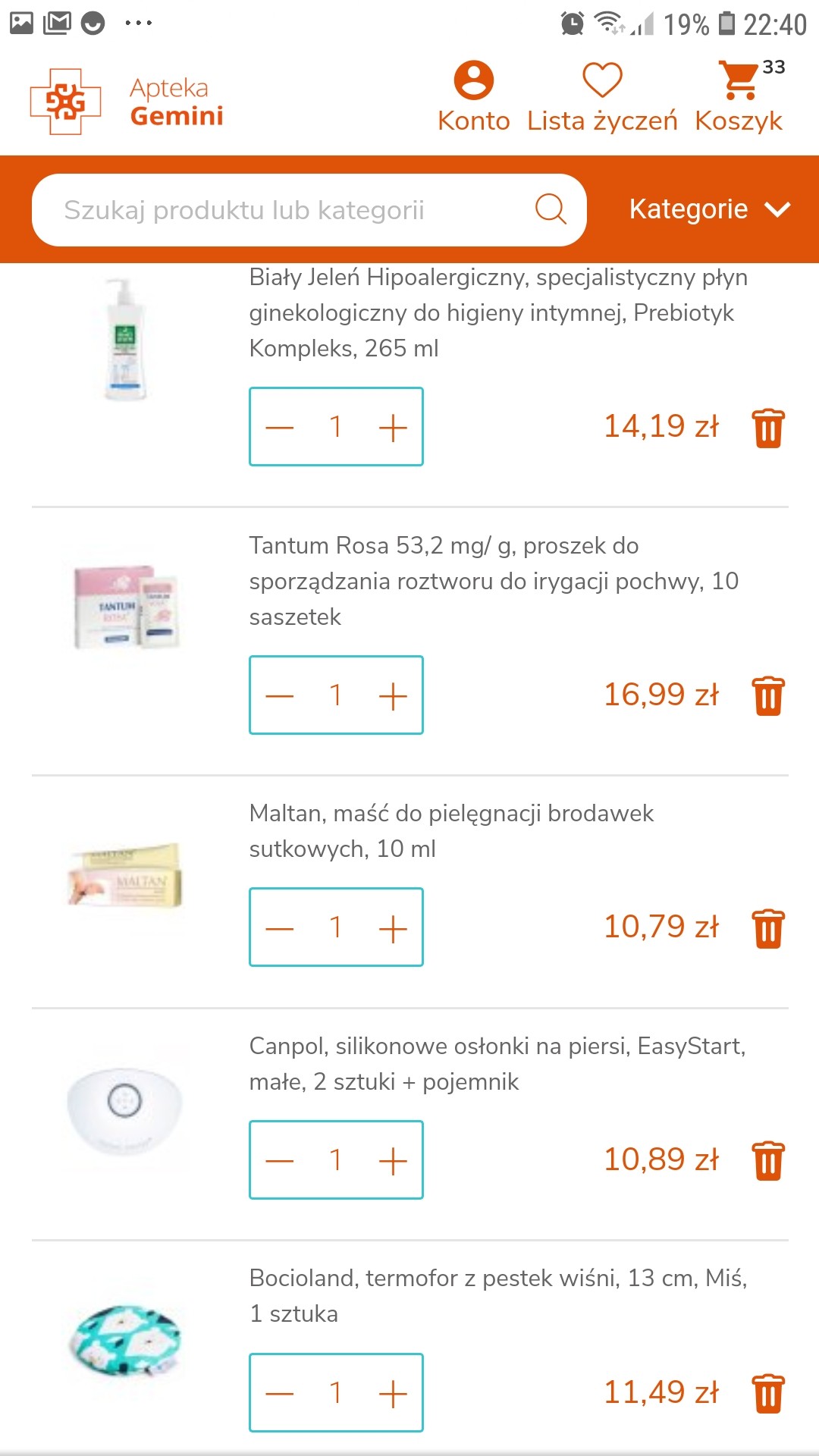The width and height of the screenshot is (819, 1456).
Task: Delete Biały Jeleń item with trash icon
Action: click(768, 428)
